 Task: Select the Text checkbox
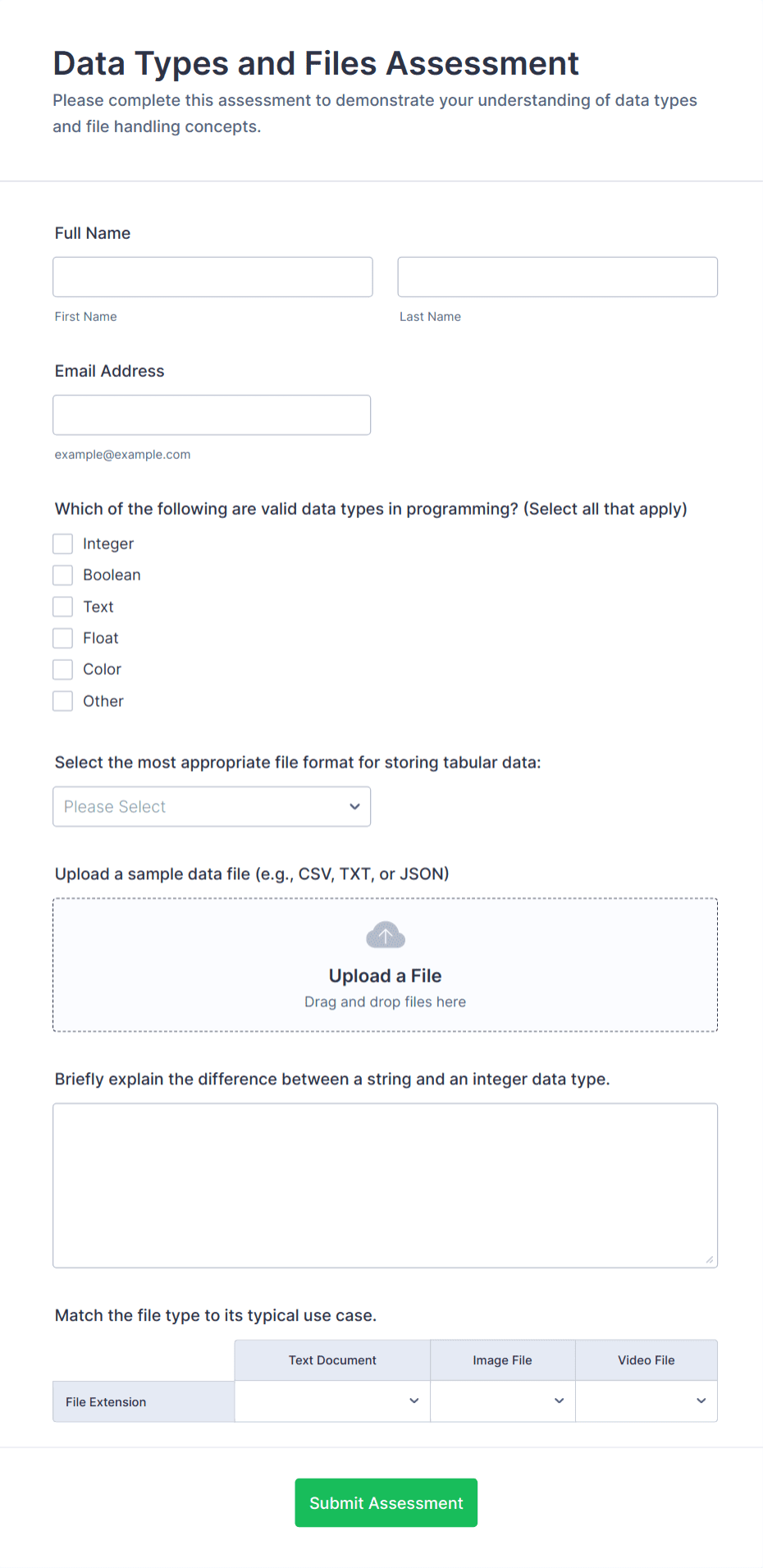(x=63, y=606)
